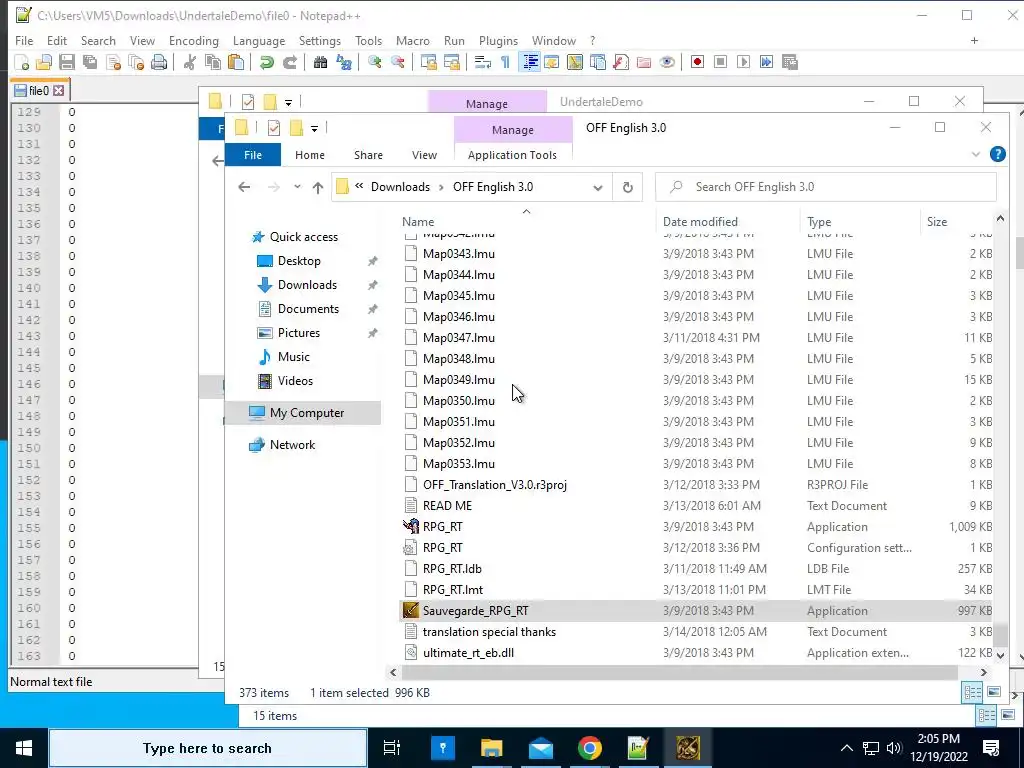Click the Zoom In magnifier icon
The height and width of the screenshot is (768, 1024).
tap(374, 62)
